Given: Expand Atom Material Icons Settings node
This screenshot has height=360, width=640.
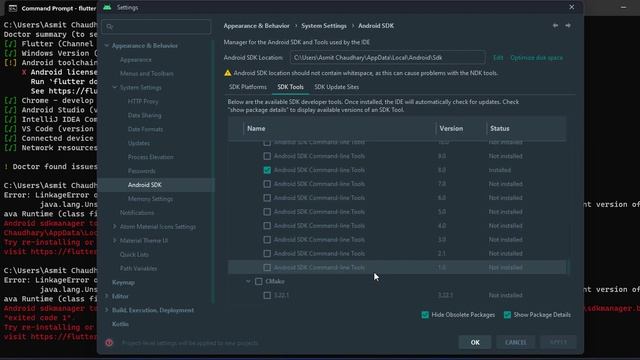Looking at the screenshot, I should tap(115, 227).
